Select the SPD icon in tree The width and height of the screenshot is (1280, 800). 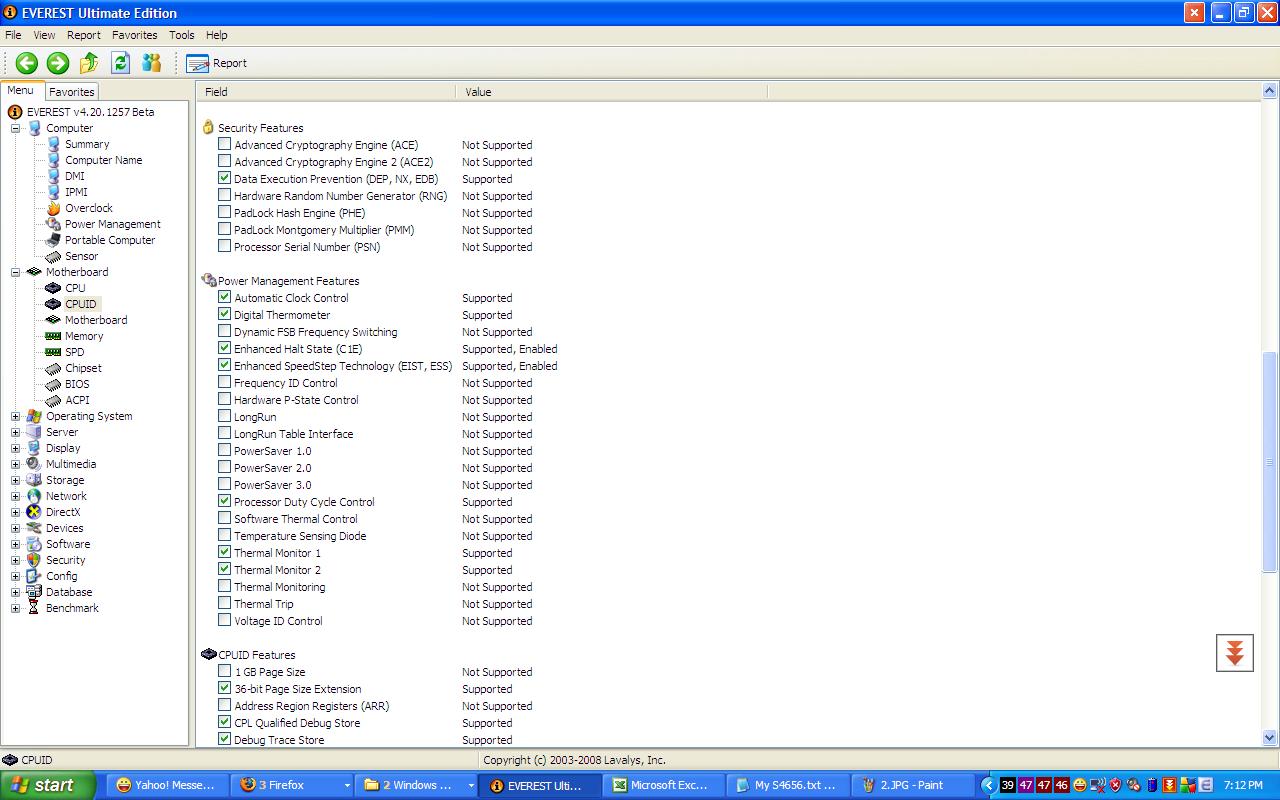(x=53, y=352)
